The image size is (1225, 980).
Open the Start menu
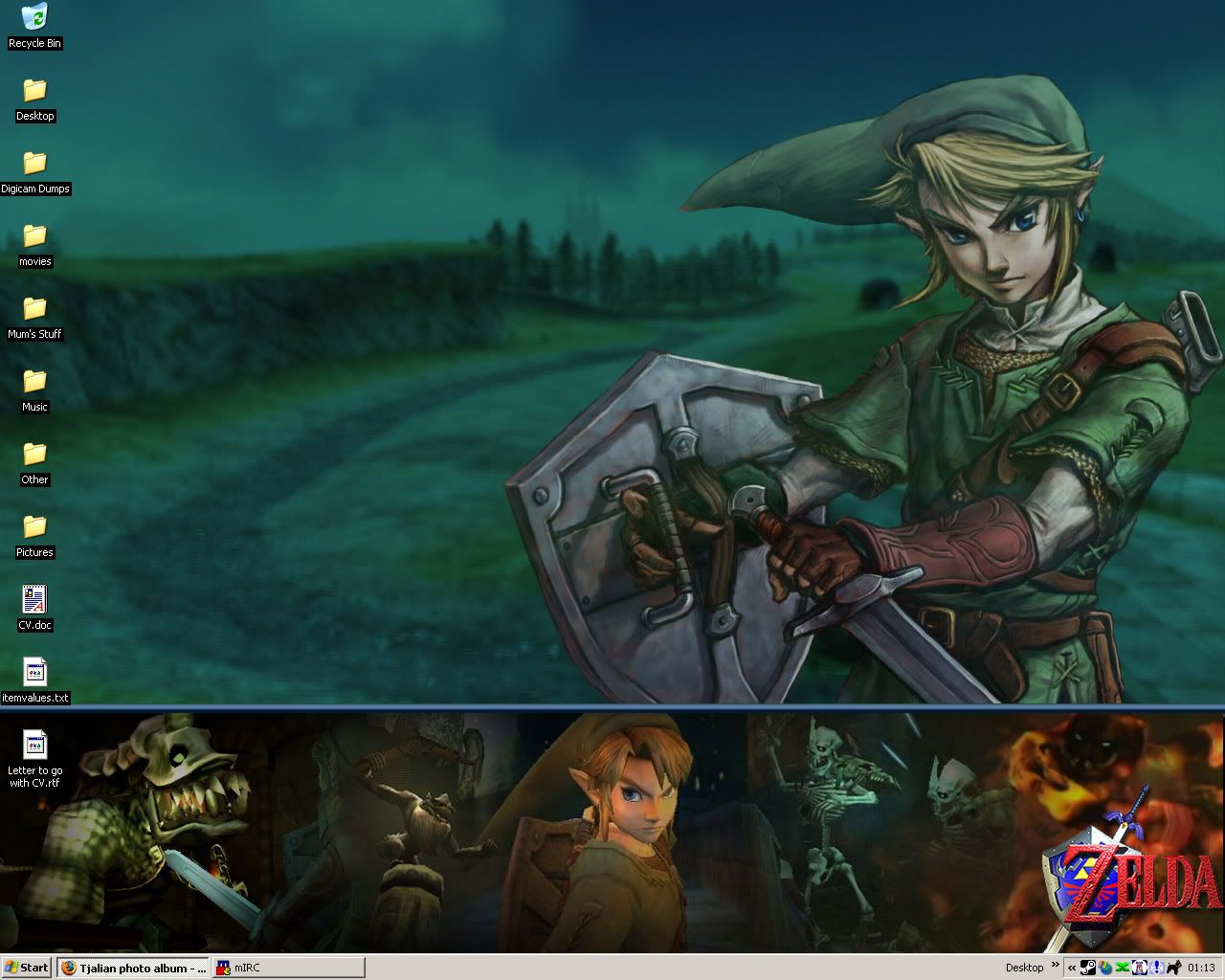pos(27,968)
